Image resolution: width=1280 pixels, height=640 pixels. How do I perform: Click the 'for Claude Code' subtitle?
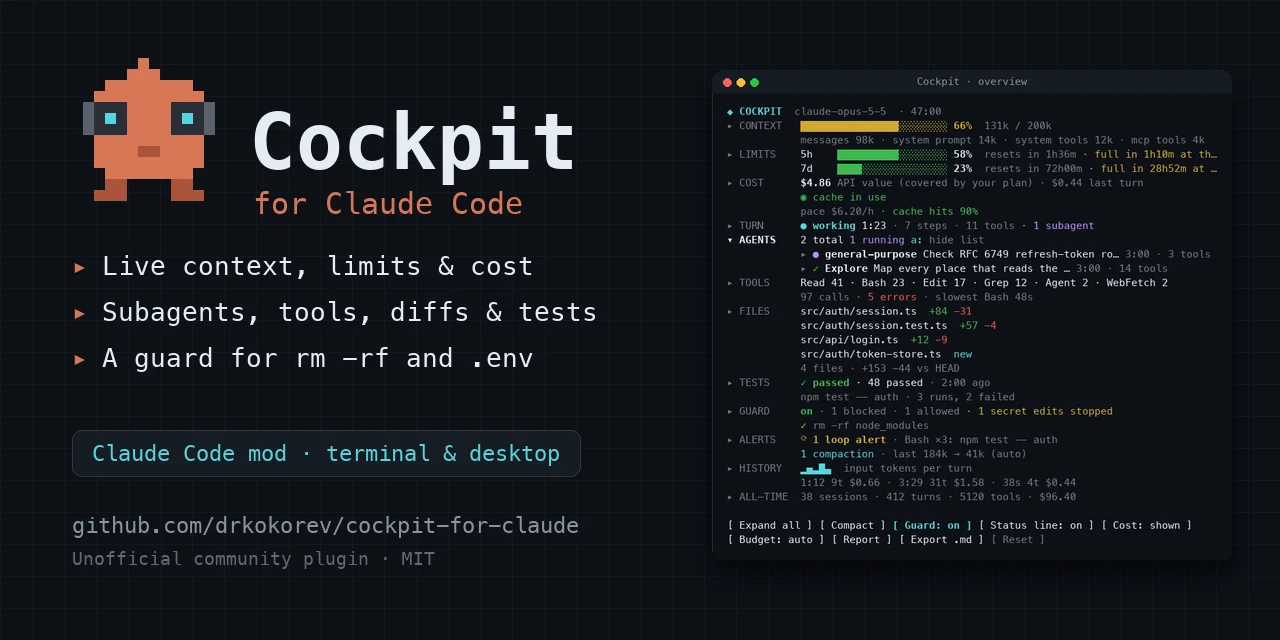point(388,204)
